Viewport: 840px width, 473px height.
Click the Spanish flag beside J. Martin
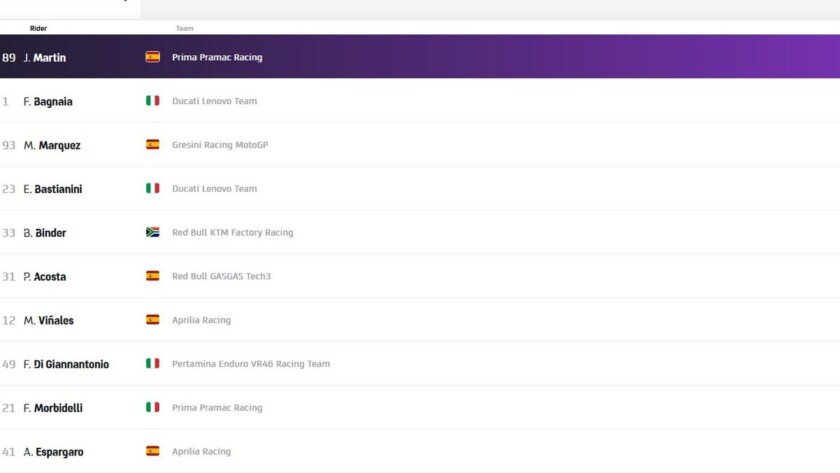pos(152,57)
